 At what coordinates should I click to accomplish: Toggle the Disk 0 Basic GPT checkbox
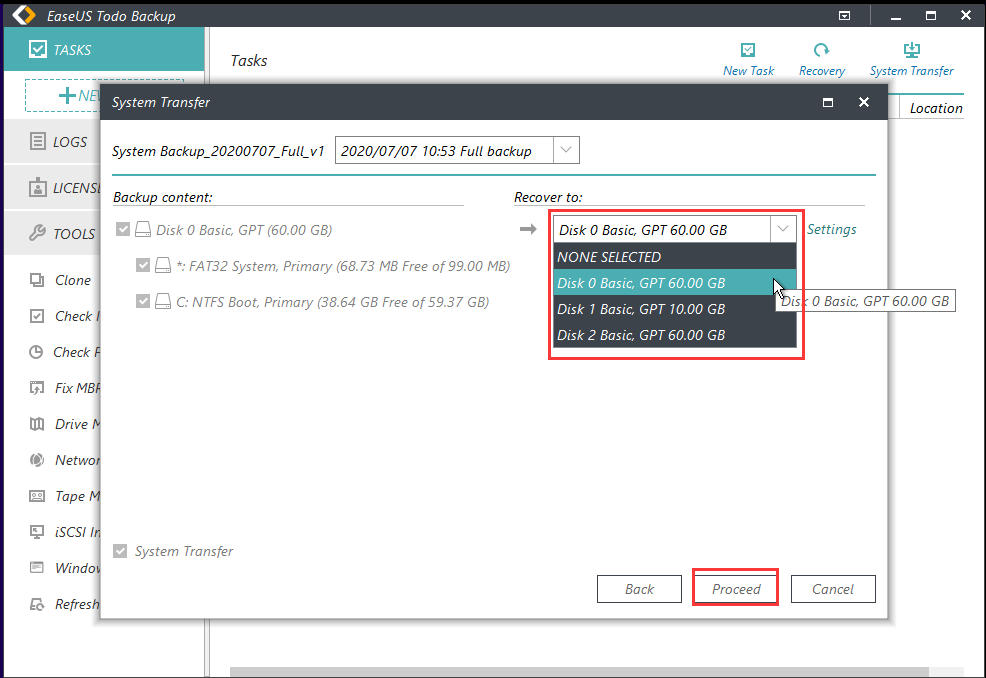point(123,229)
